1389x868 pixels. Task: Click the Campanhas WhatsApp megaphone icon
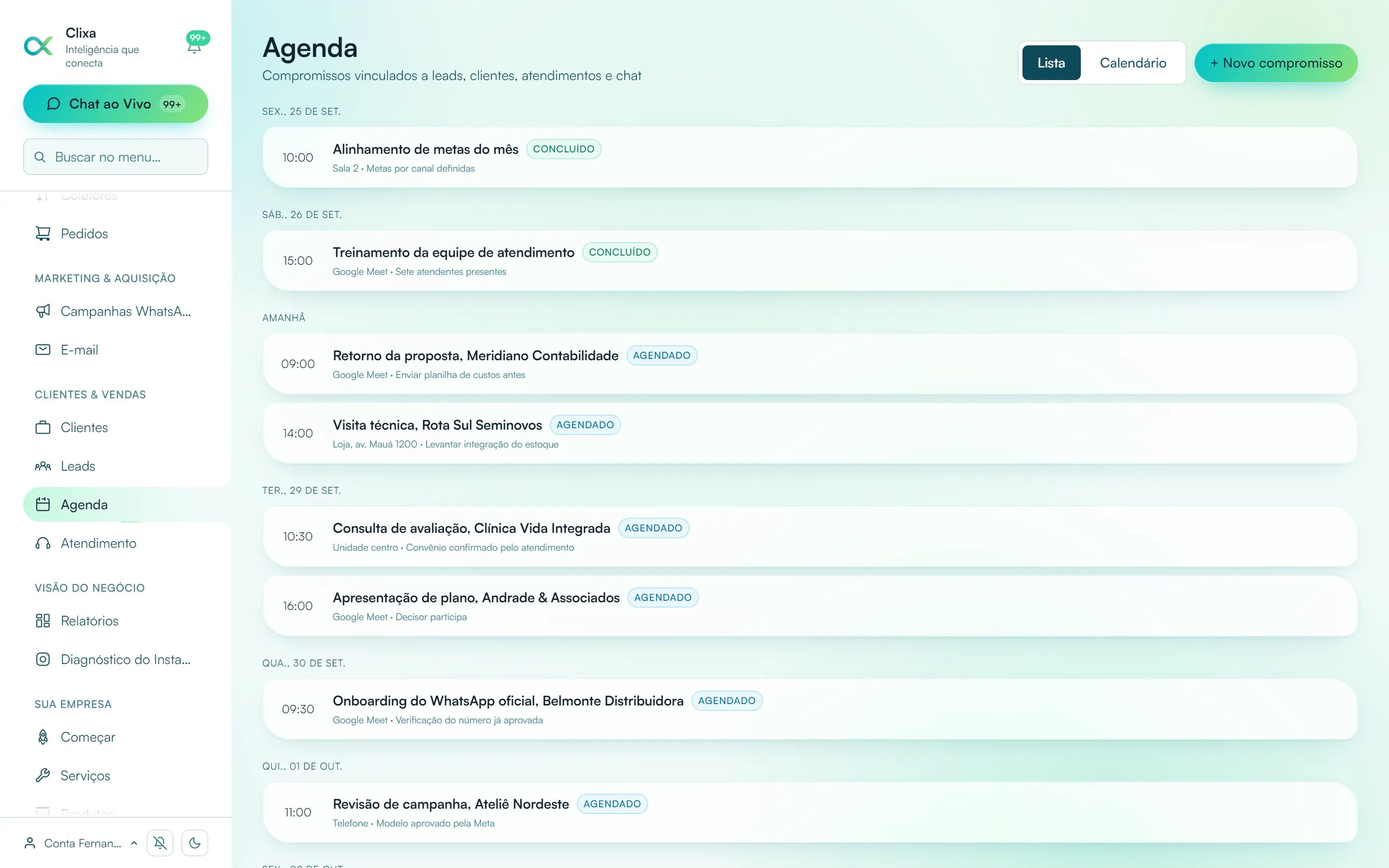(43, 311)
